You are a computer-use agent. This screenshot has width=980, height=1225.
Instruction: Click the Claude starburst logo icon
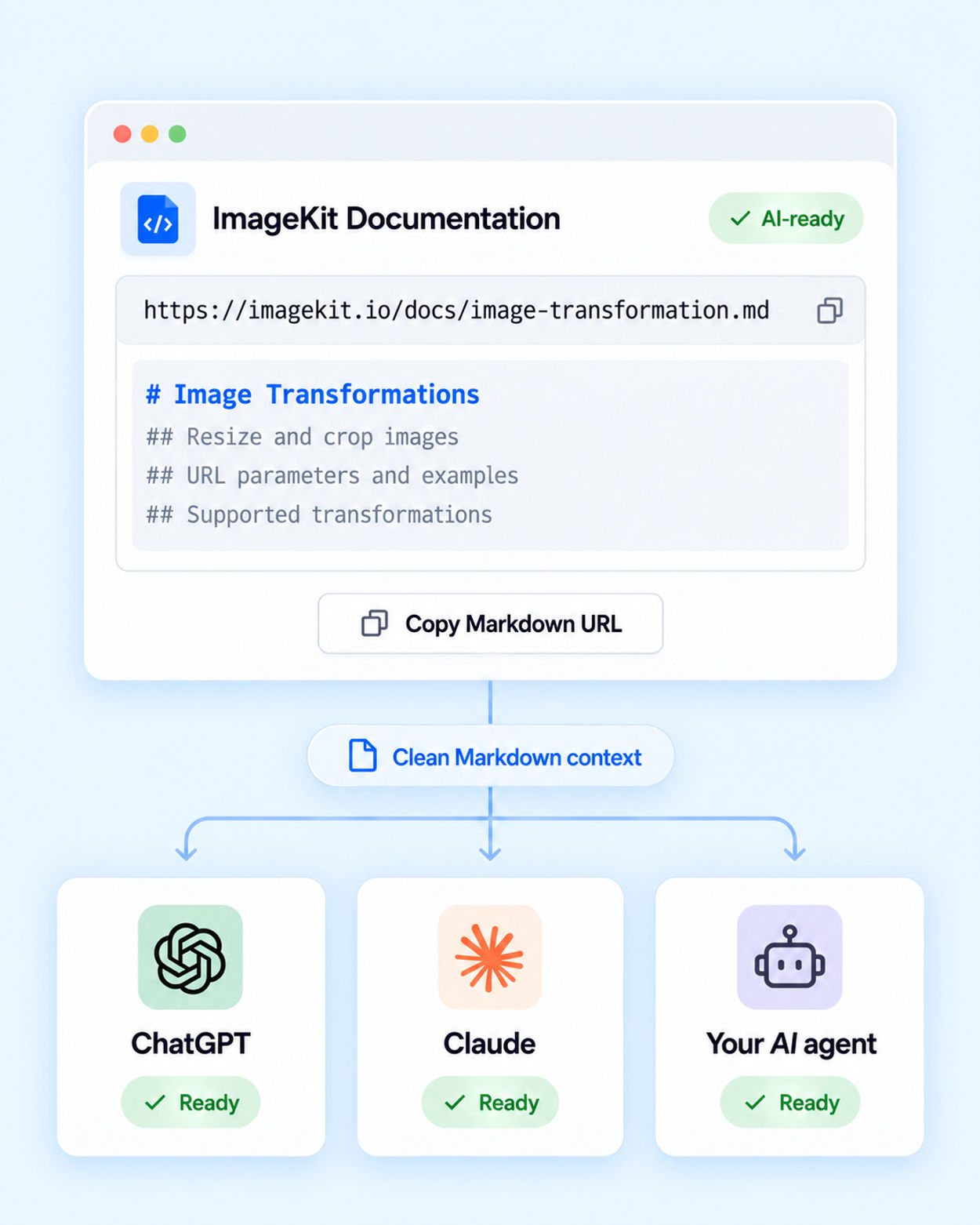click(x=490, y=958)
